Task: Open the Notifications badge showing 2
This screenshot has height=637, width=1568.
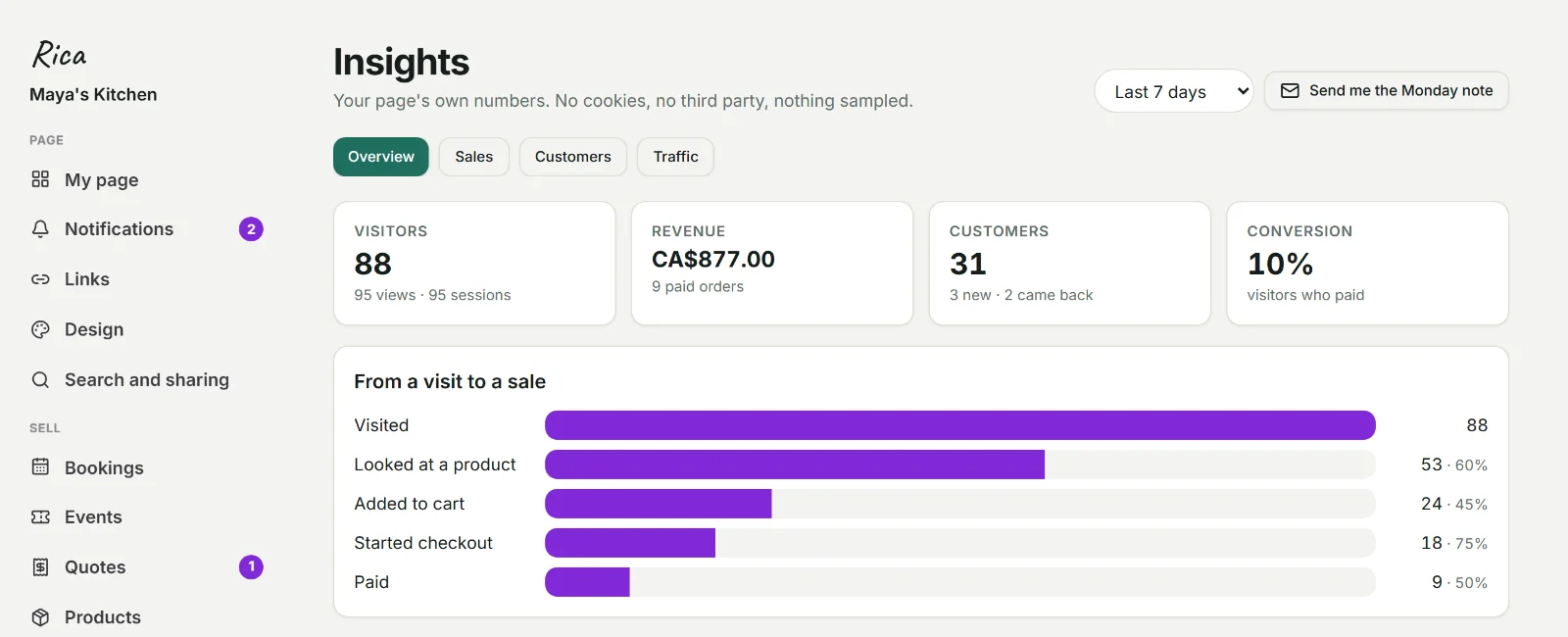Action: (x=251, y=229)
